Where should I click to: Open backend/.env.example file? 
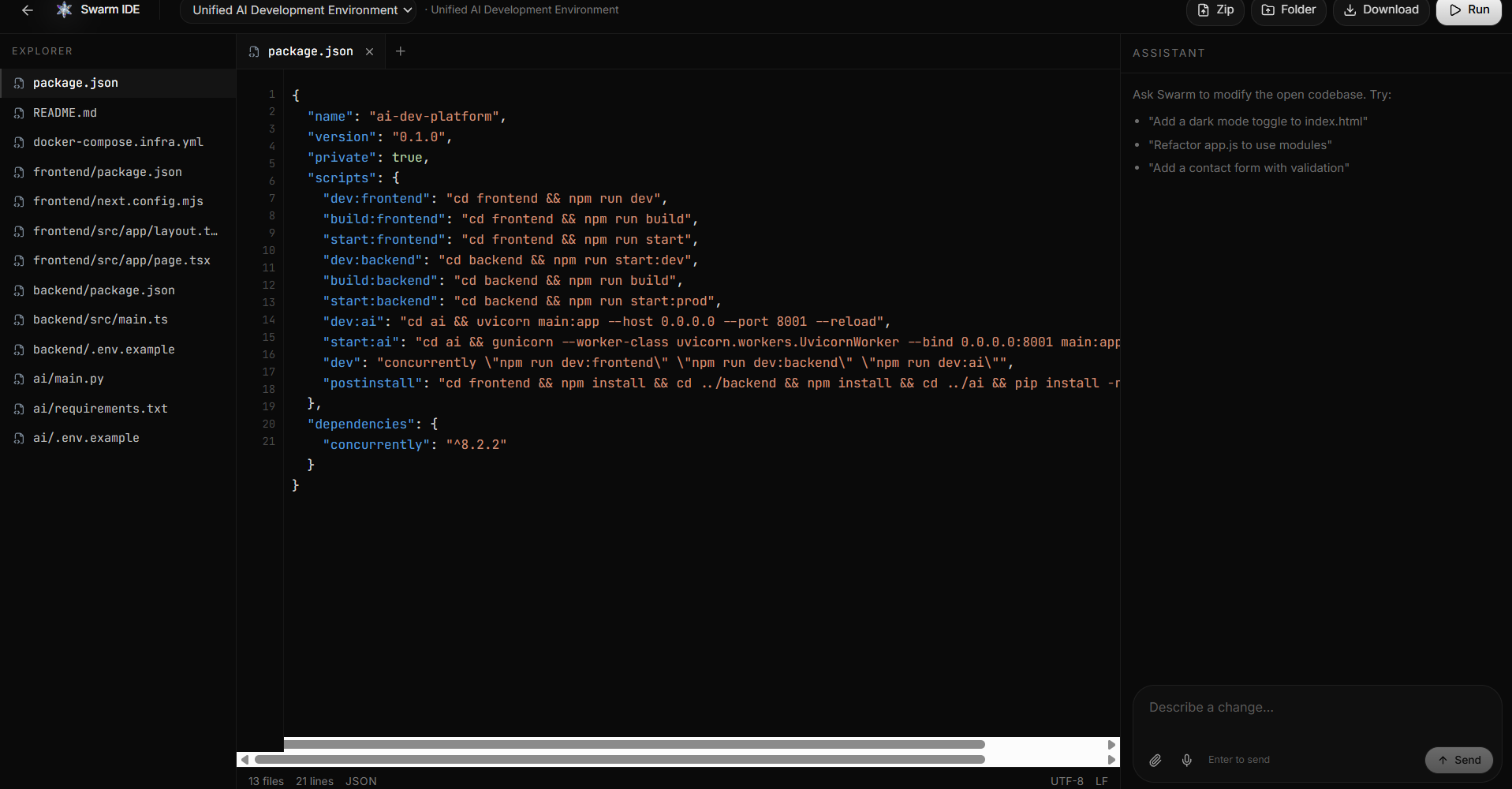pyautogui.click(x=118, y=350)
